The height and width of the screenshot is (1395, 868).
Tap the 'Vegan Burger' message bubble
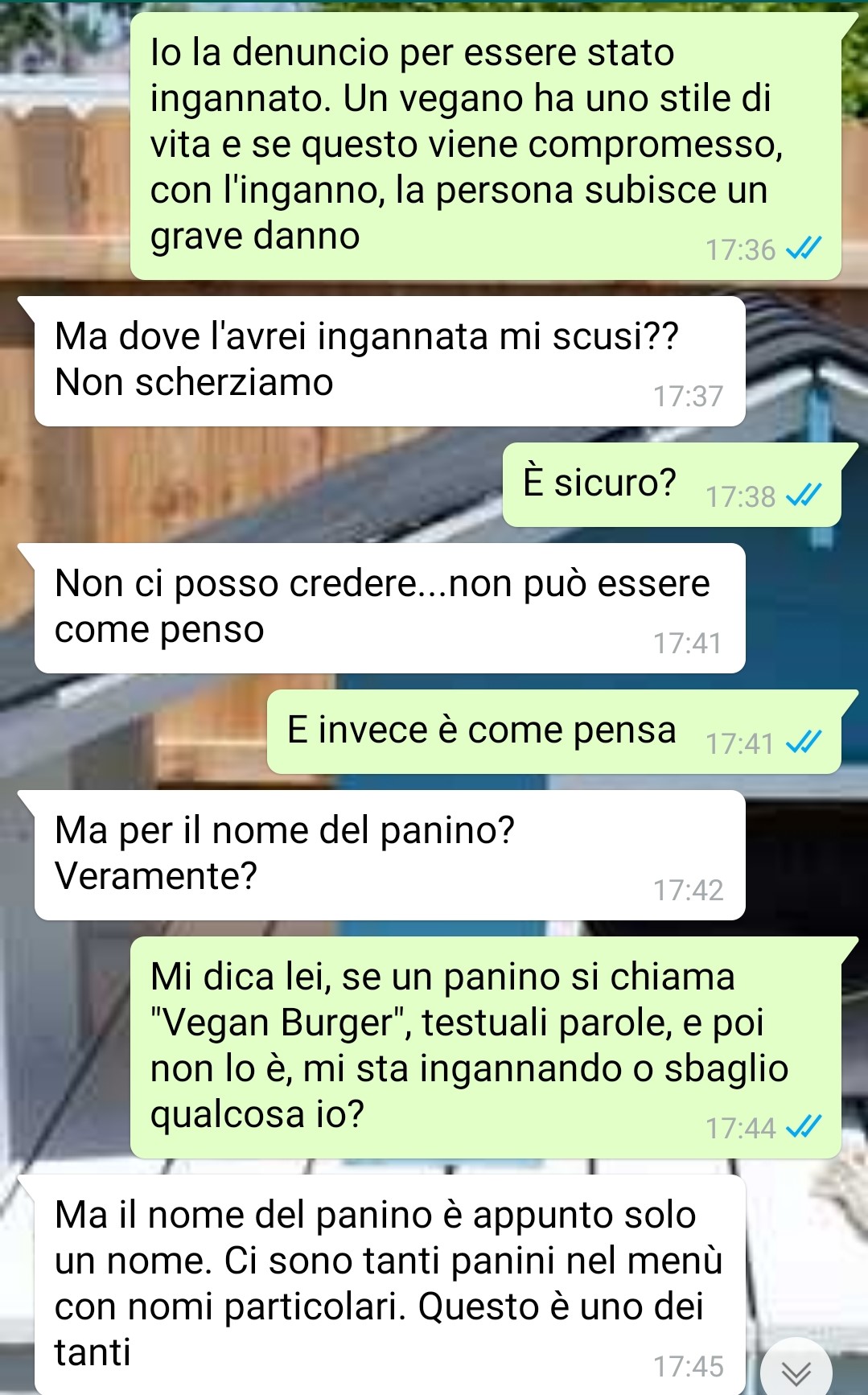click(x=485, y=1047)
